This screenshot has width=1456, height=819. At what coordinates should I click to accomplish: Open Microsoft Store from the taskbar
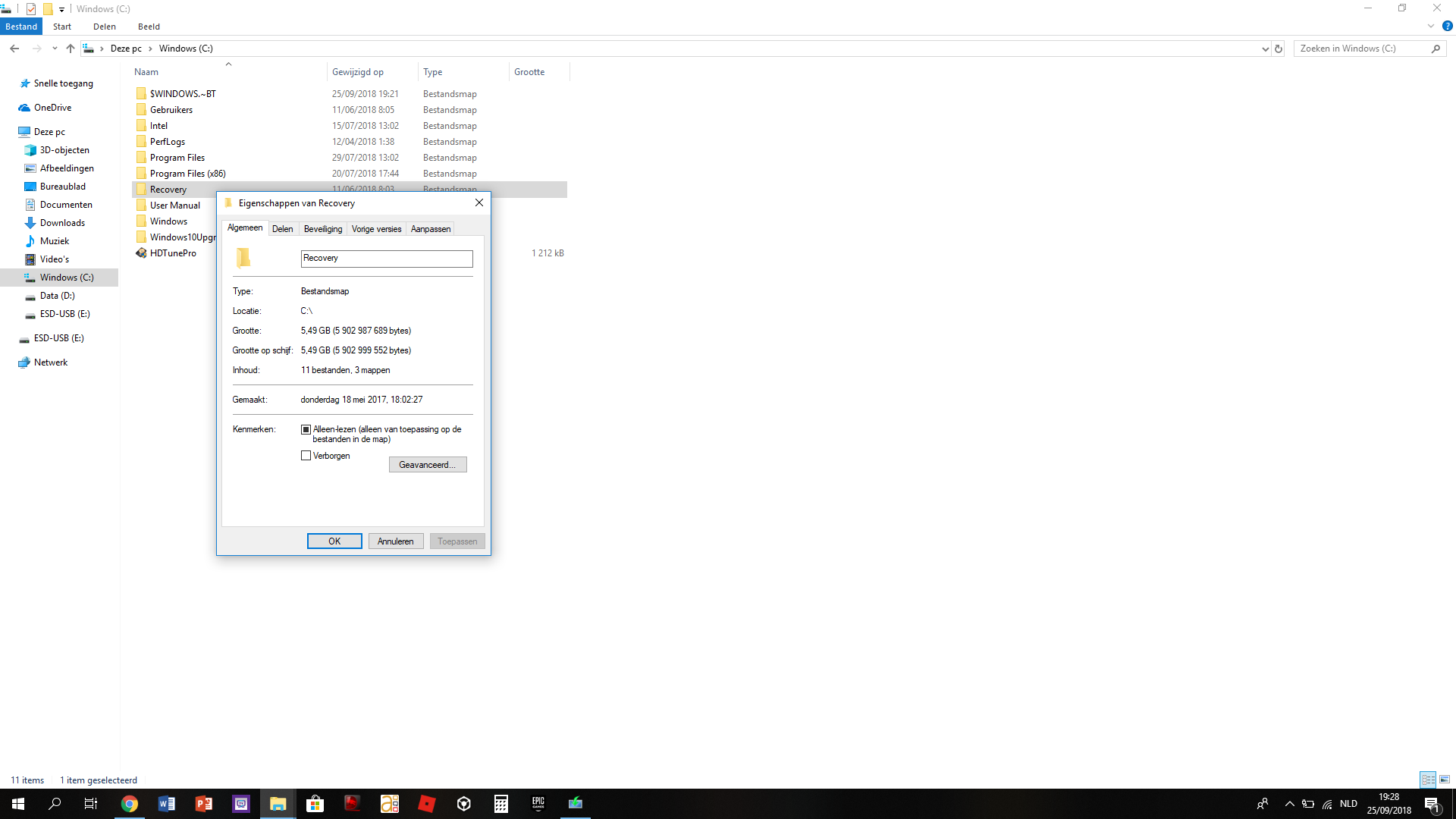[315, 804]
